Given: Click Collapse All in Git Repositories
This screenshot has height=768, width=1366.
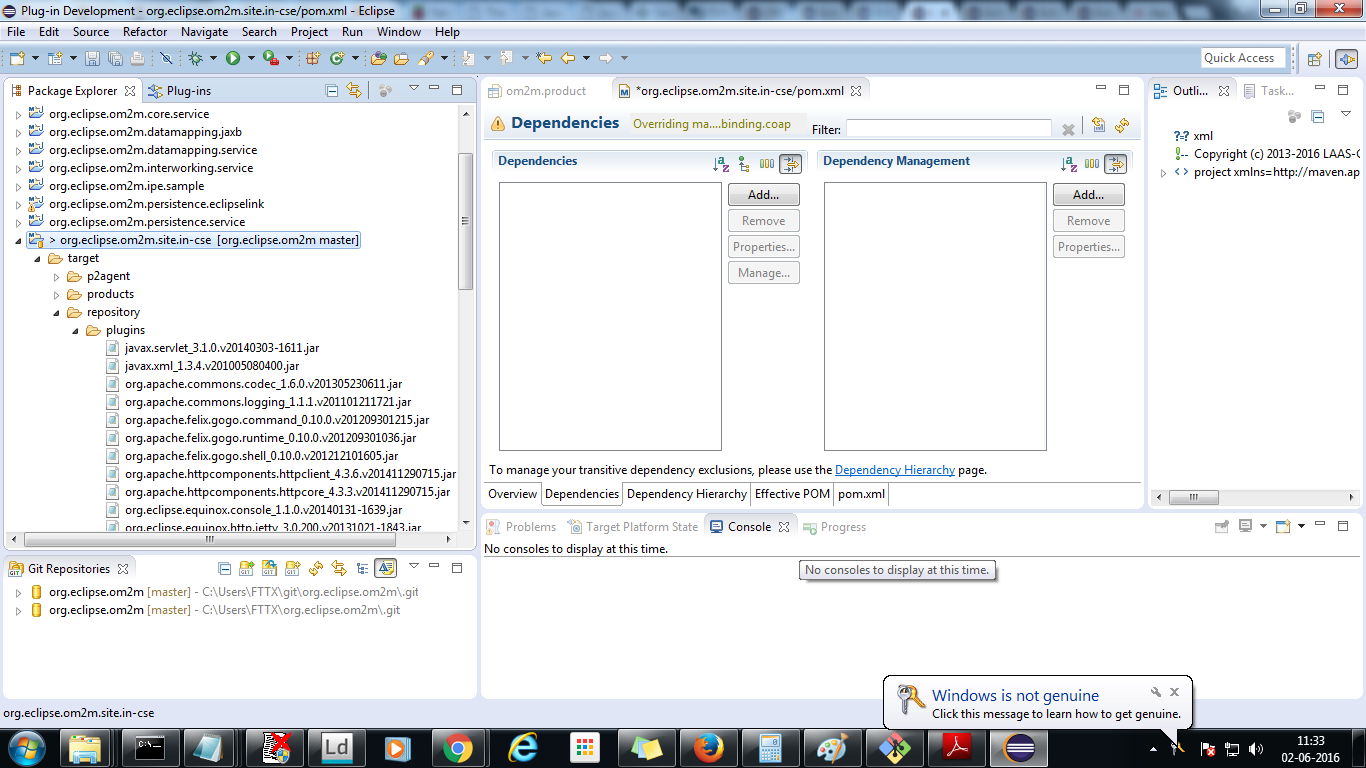Looking at the screenshot, I should [x=225, y=569].
